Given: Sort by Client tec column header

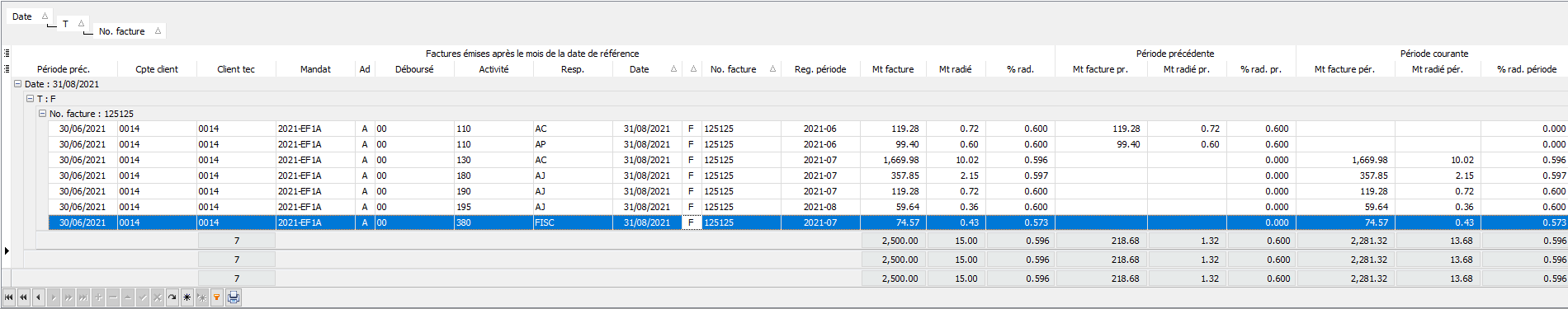Looking at the screenshot, I should [x=236, y=69].
